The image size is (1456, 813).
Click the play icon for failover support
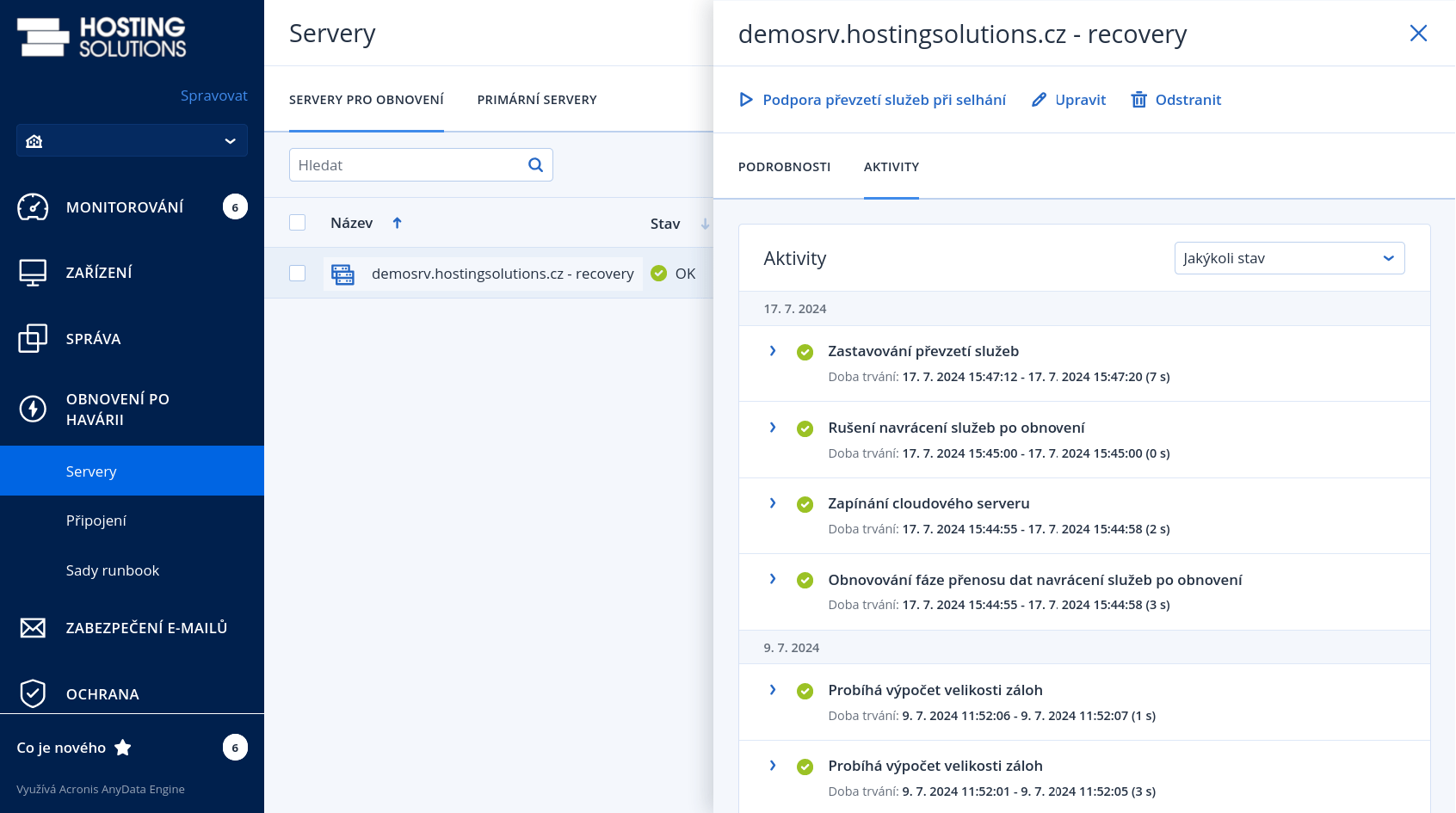coord(746,100)
